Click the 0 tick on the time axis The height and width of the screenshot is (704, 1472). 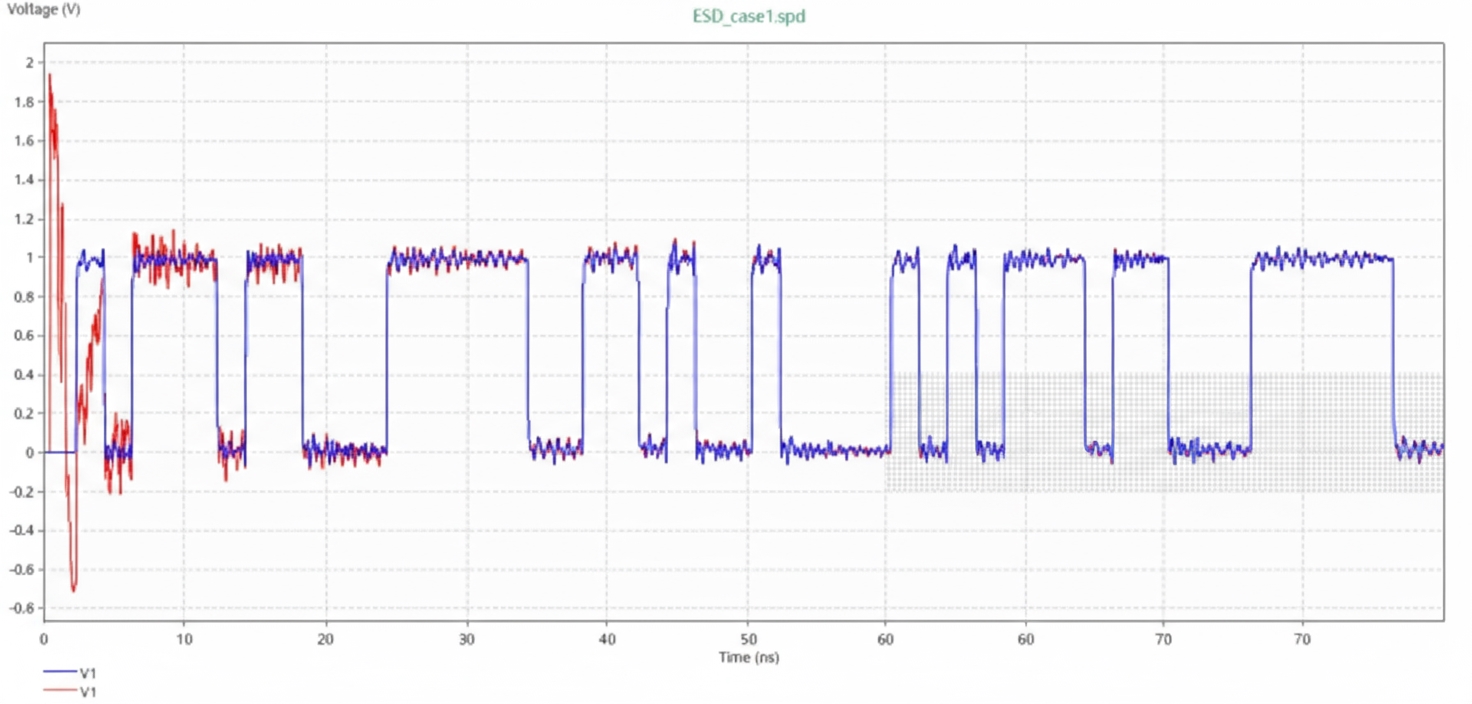point(43,636)
